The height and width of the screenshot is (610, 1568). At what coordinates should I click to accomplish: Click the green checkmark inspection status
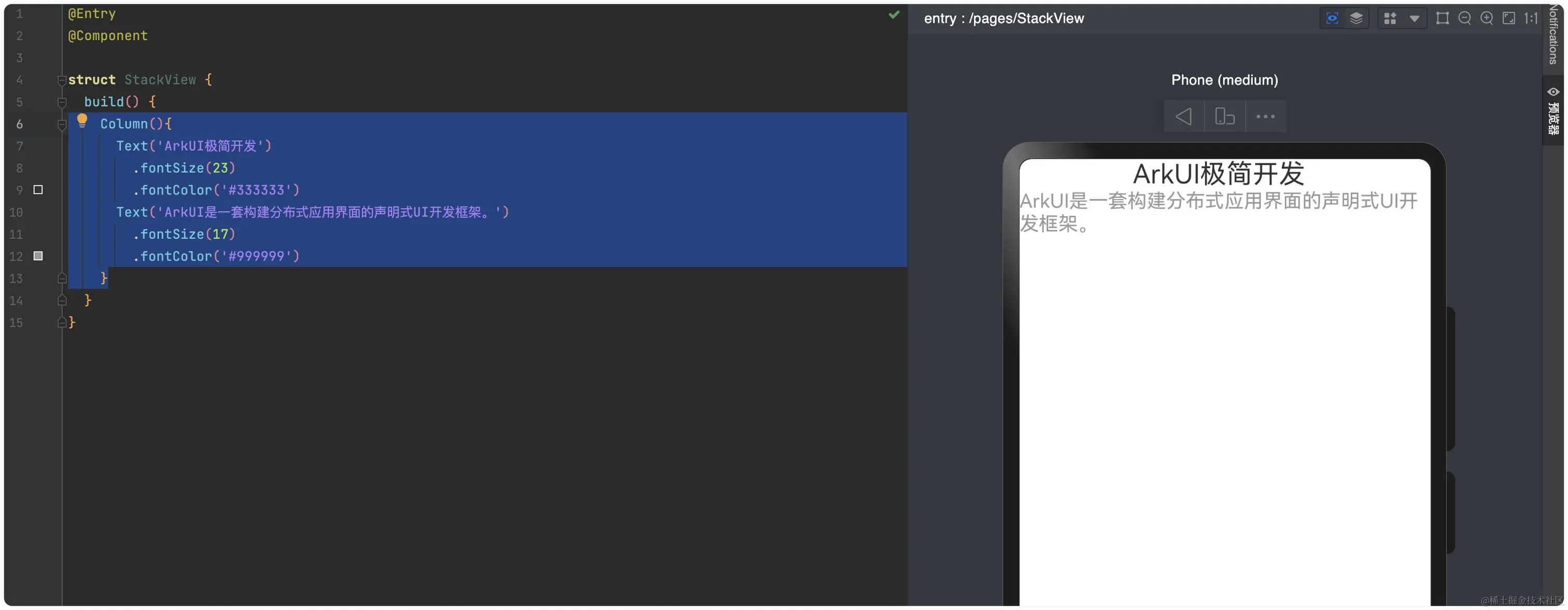point(893,15)
